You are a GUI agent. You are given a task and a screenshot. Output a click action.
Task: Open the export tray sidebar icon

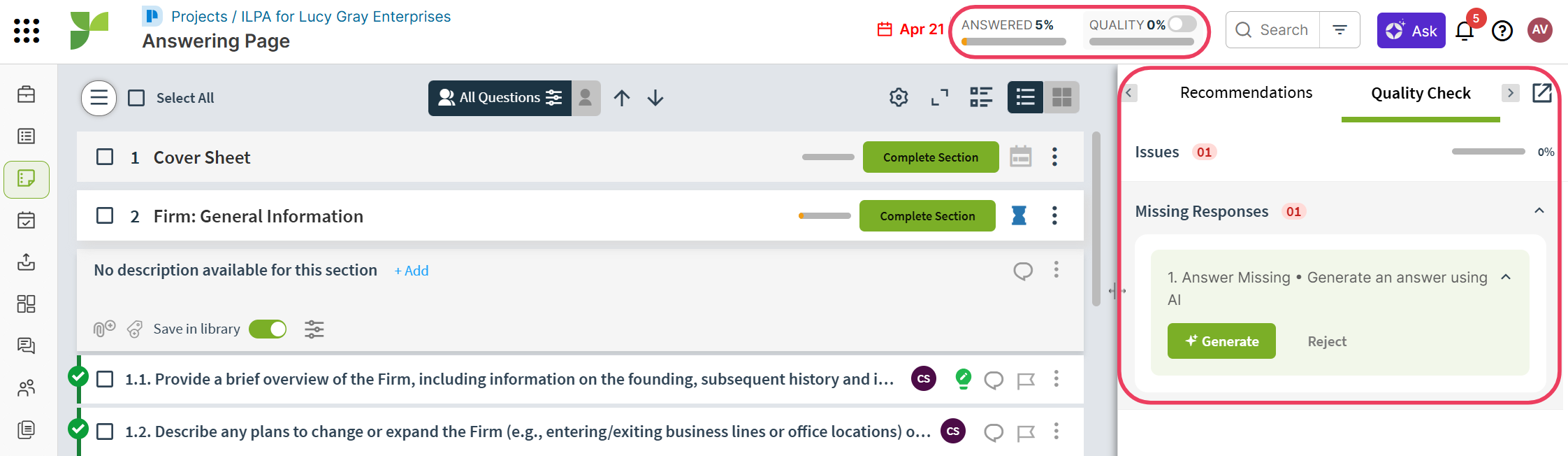tap(27, 262)
